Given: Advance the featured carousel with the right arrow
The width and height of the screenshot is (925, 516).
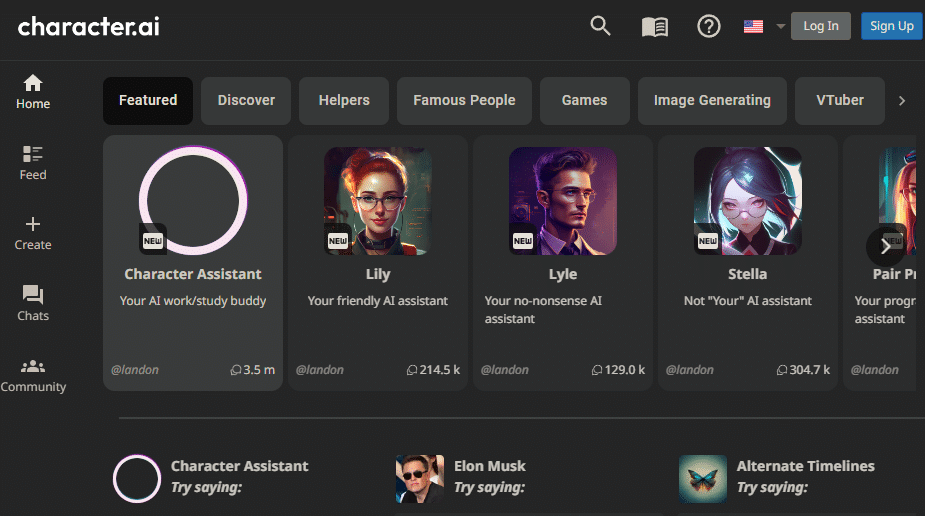Looking at the screenshot, I should point(885,247).
